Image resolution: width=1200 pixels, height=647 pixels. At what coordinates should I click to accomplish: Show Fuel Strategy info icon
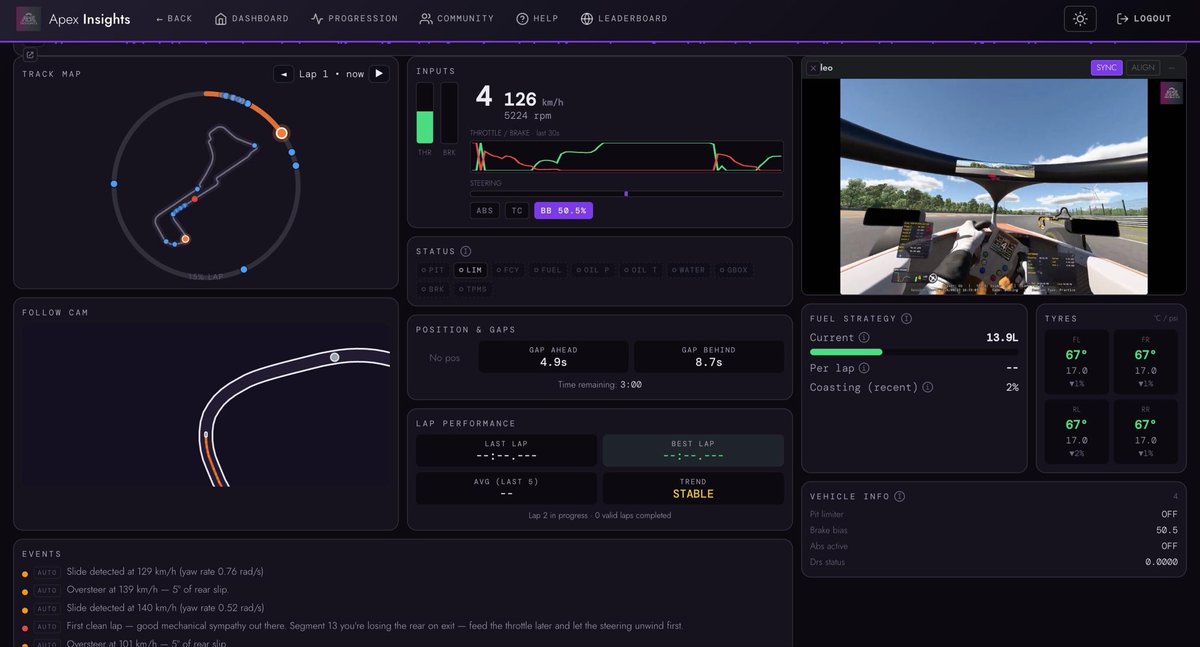(x=906, y=318)
